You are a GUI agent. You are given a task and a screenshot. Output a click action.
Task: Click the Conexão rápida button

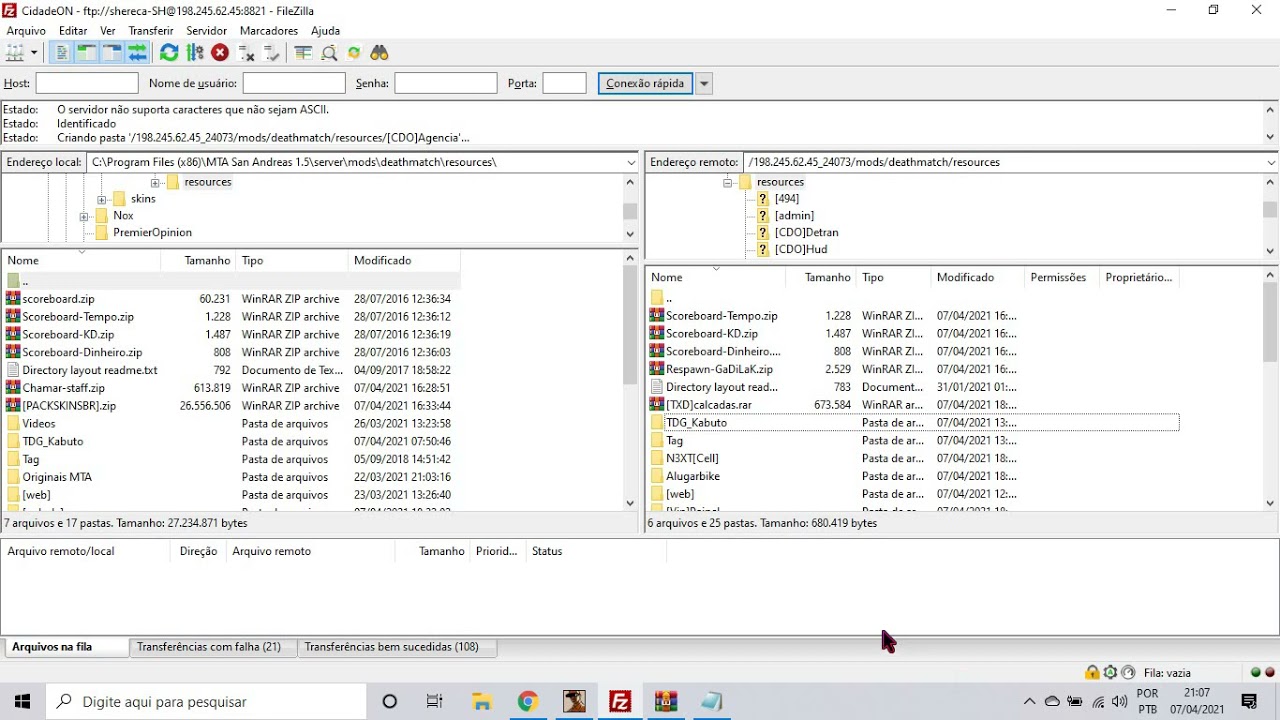tap(646, 84)
